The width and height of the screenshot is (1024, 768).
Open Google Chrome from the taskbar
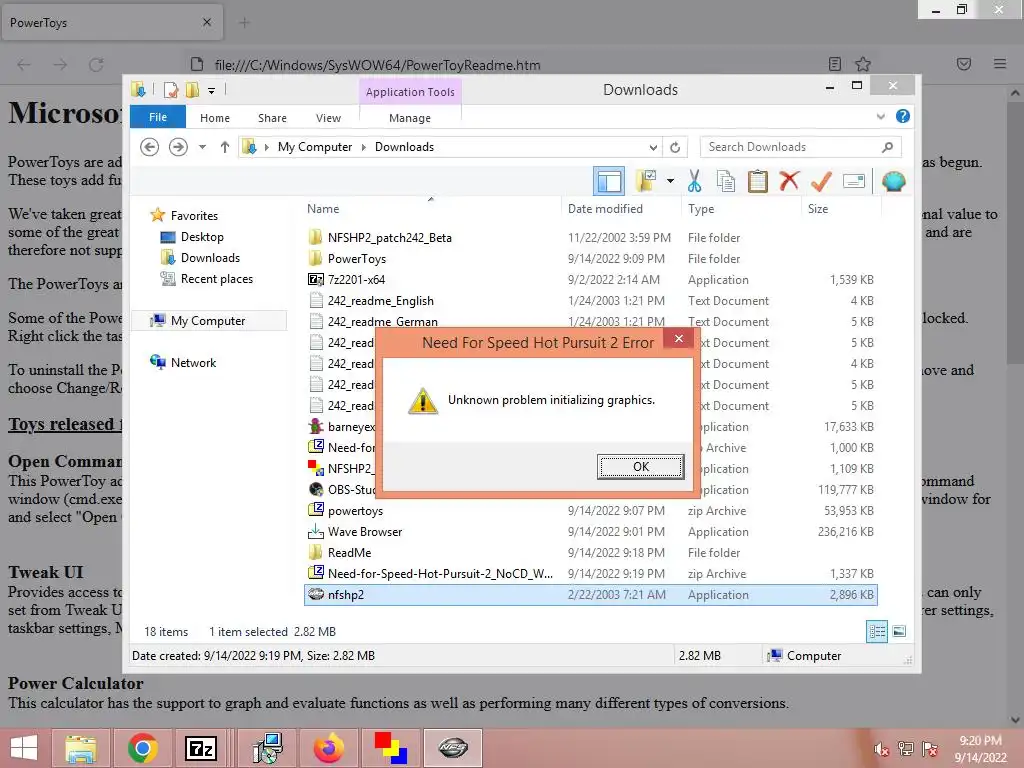point(143,748)
